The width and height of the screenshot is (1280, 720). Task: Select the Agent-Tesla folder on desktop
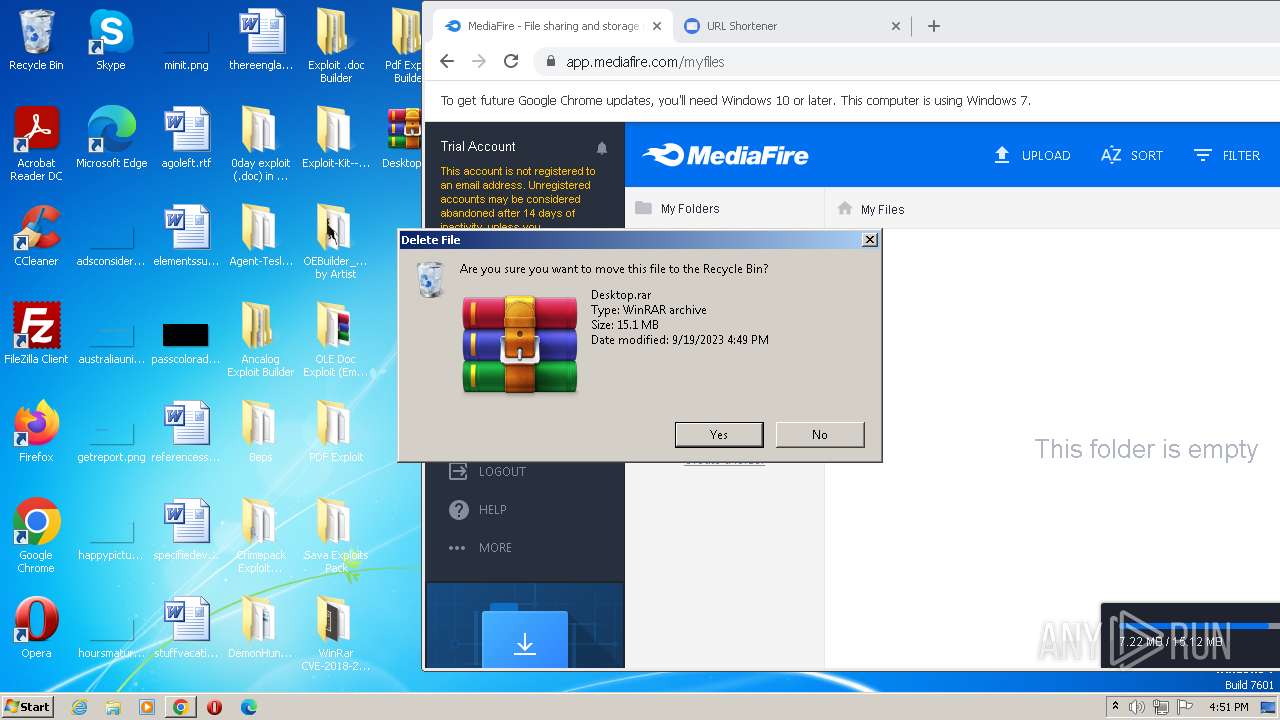click(260, 236)
